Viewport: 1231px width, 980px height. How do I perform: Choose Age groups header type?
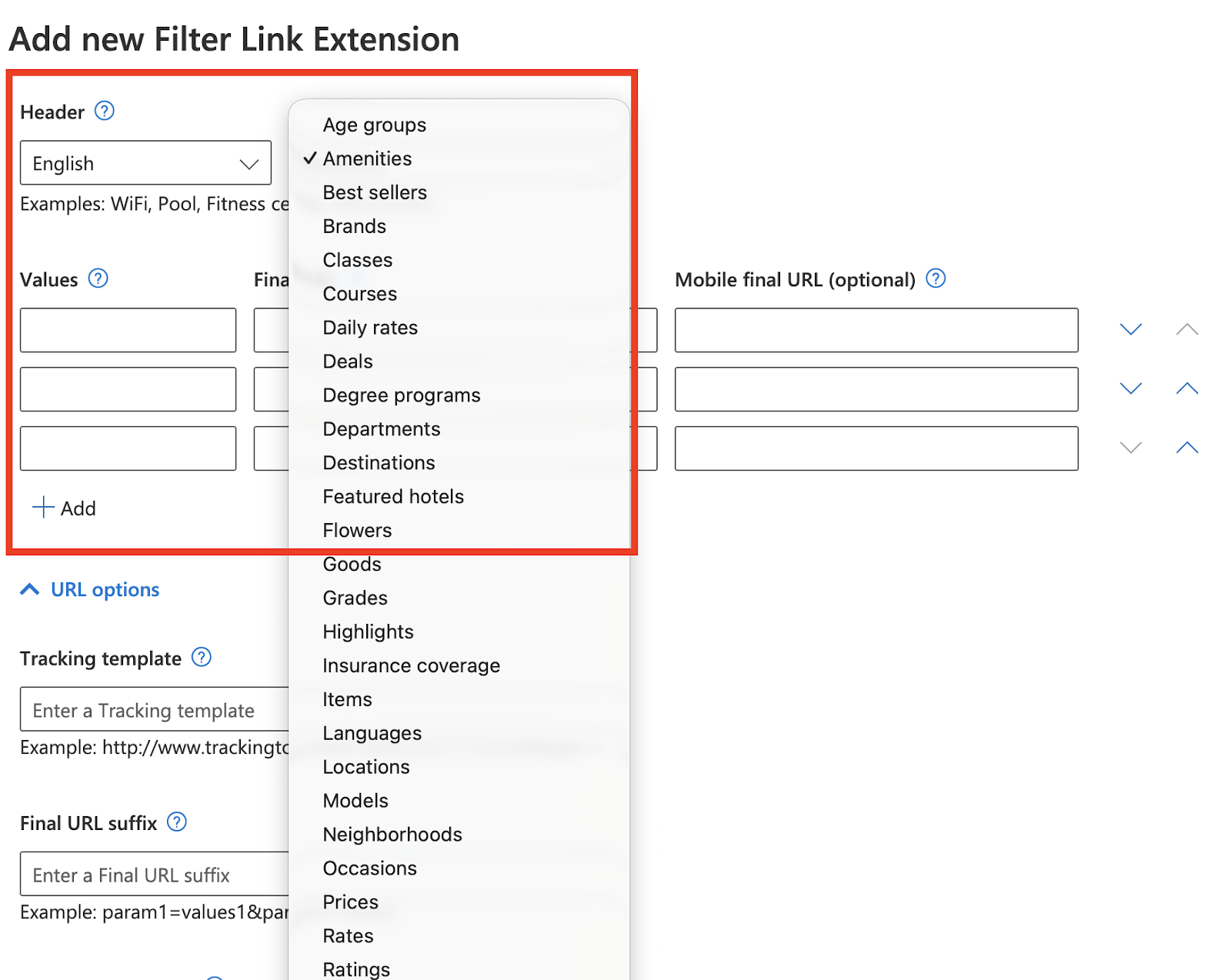pos(374,125)
